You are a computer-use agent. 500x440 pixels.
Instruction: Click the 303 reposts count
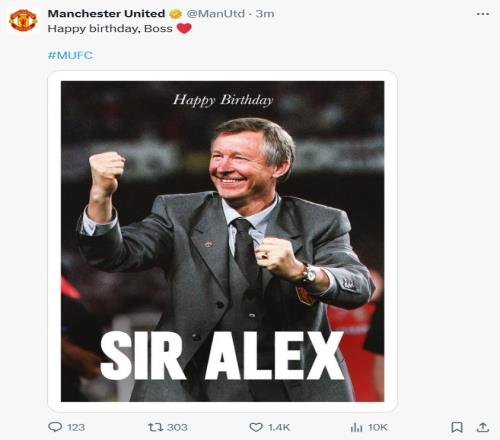pyautogui.click(x=177, y=427)
